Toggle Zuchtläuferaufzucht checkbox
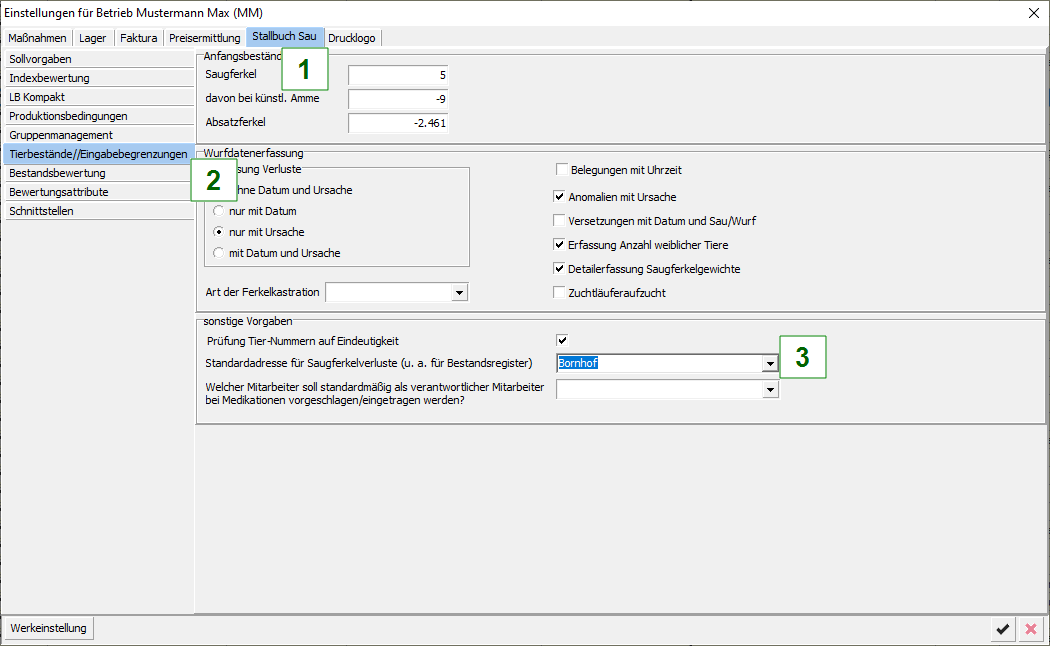Image resolution: width=1050 pixels, height=646 pixels. click(561, 293)
